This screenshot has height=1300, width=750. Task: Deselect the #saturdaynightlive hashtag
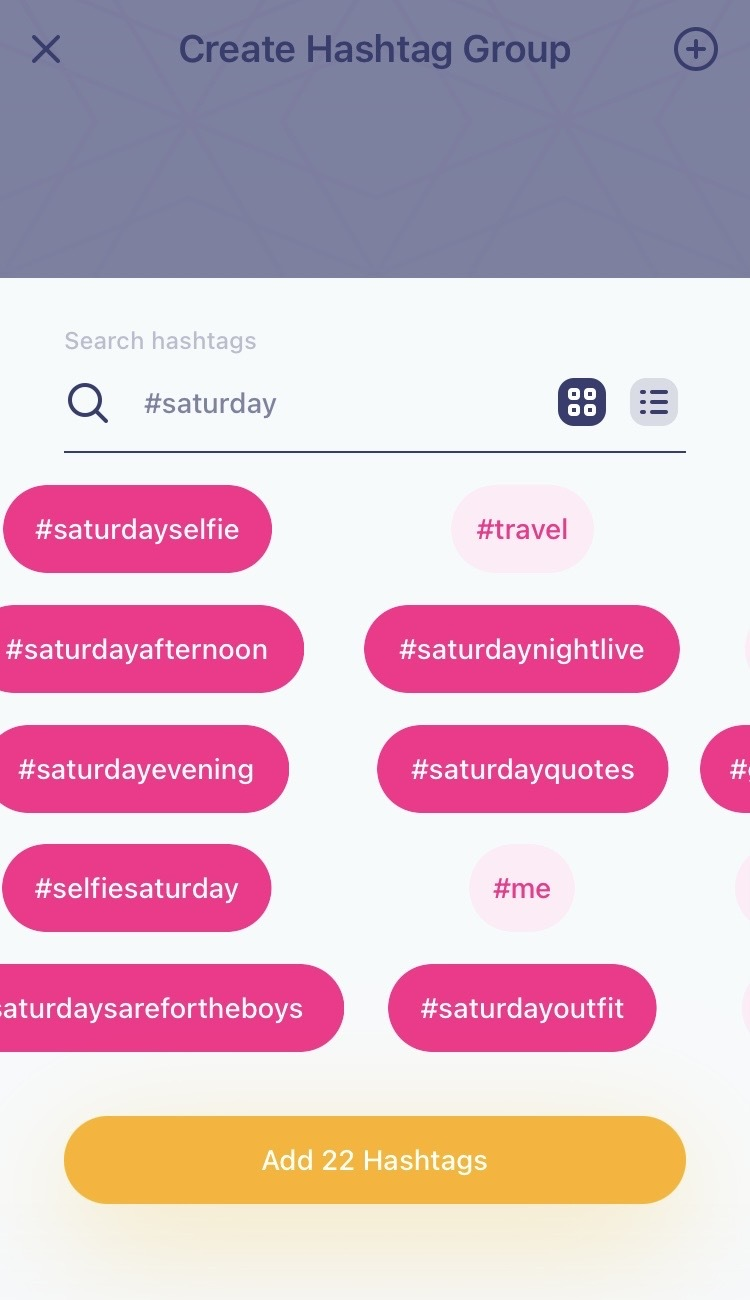tap(521, 648)
